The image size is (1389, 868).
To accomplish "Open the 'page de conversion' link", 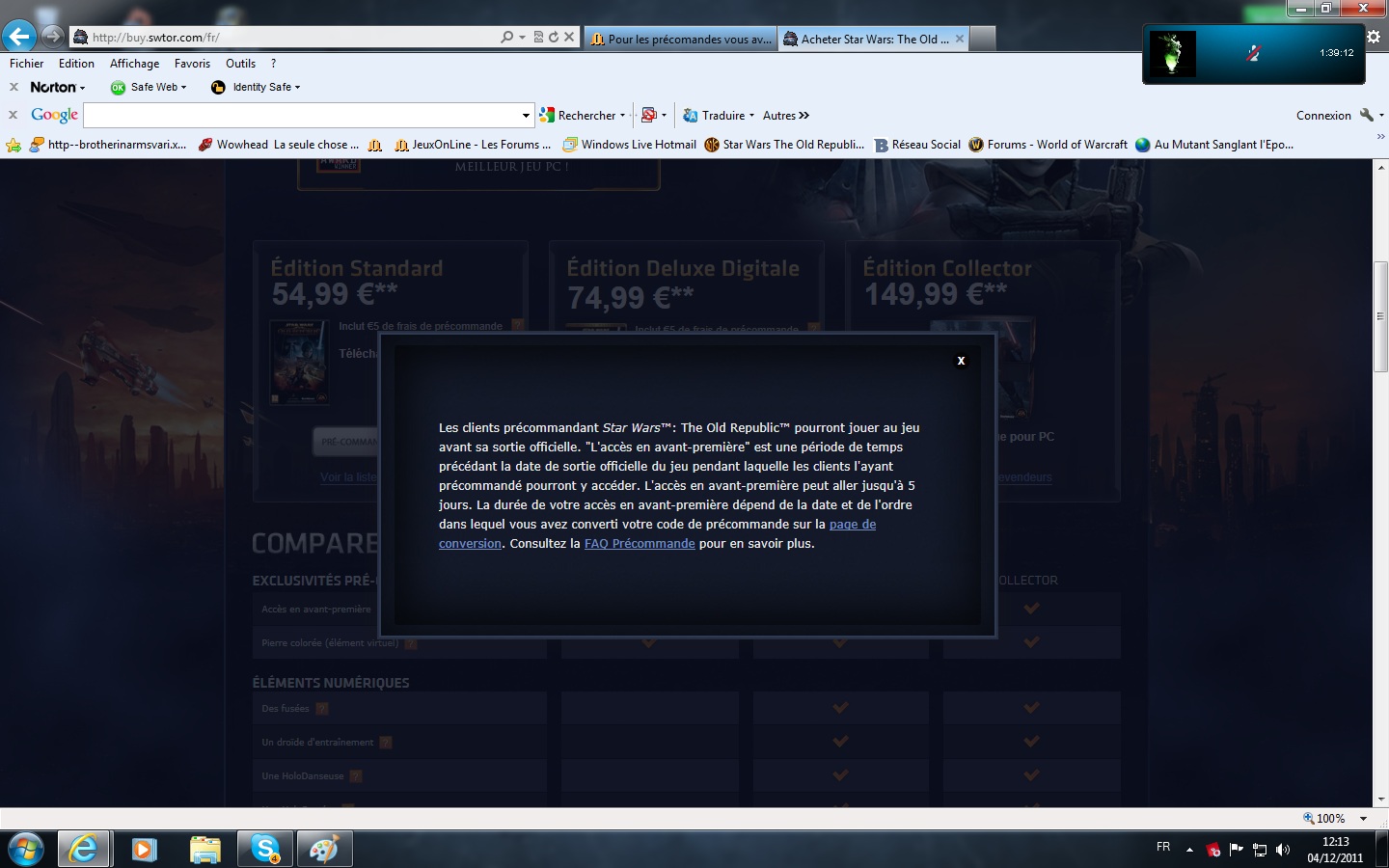I will click(x=852, y=524).
